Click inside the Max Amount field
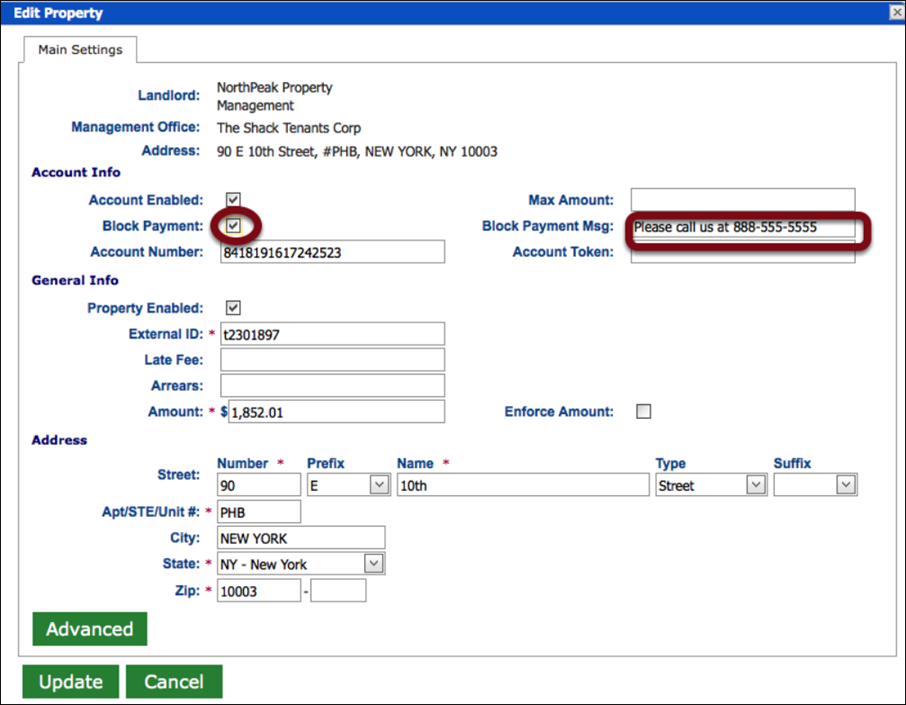Viewport: 906px width, 705px height. pyautogui.click(x=742, y=199)
